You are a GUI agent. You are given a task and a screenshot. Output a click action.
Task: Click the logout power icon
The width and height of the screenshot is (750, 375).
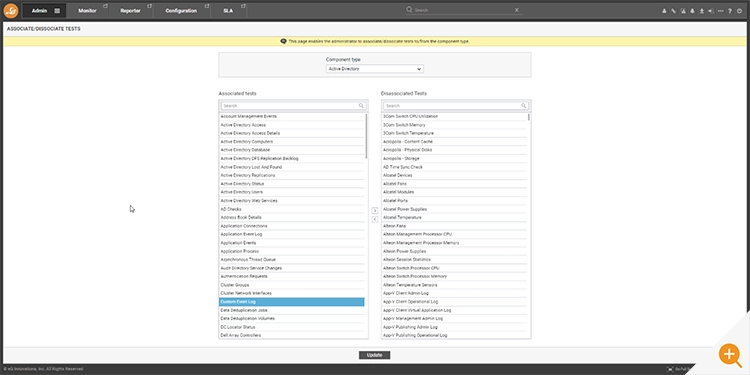[x=739, y=11]
